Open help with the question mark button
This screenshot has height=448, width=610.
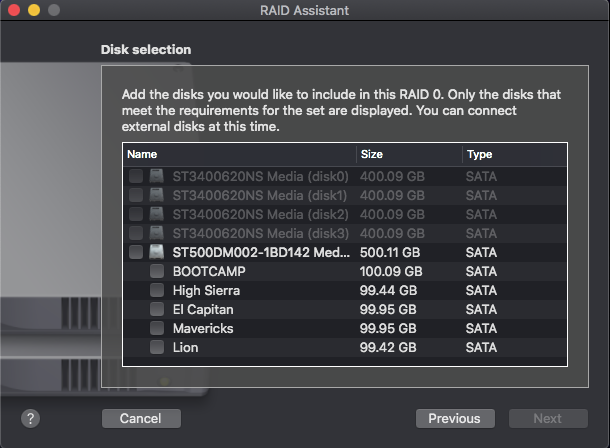coord(30,418)
